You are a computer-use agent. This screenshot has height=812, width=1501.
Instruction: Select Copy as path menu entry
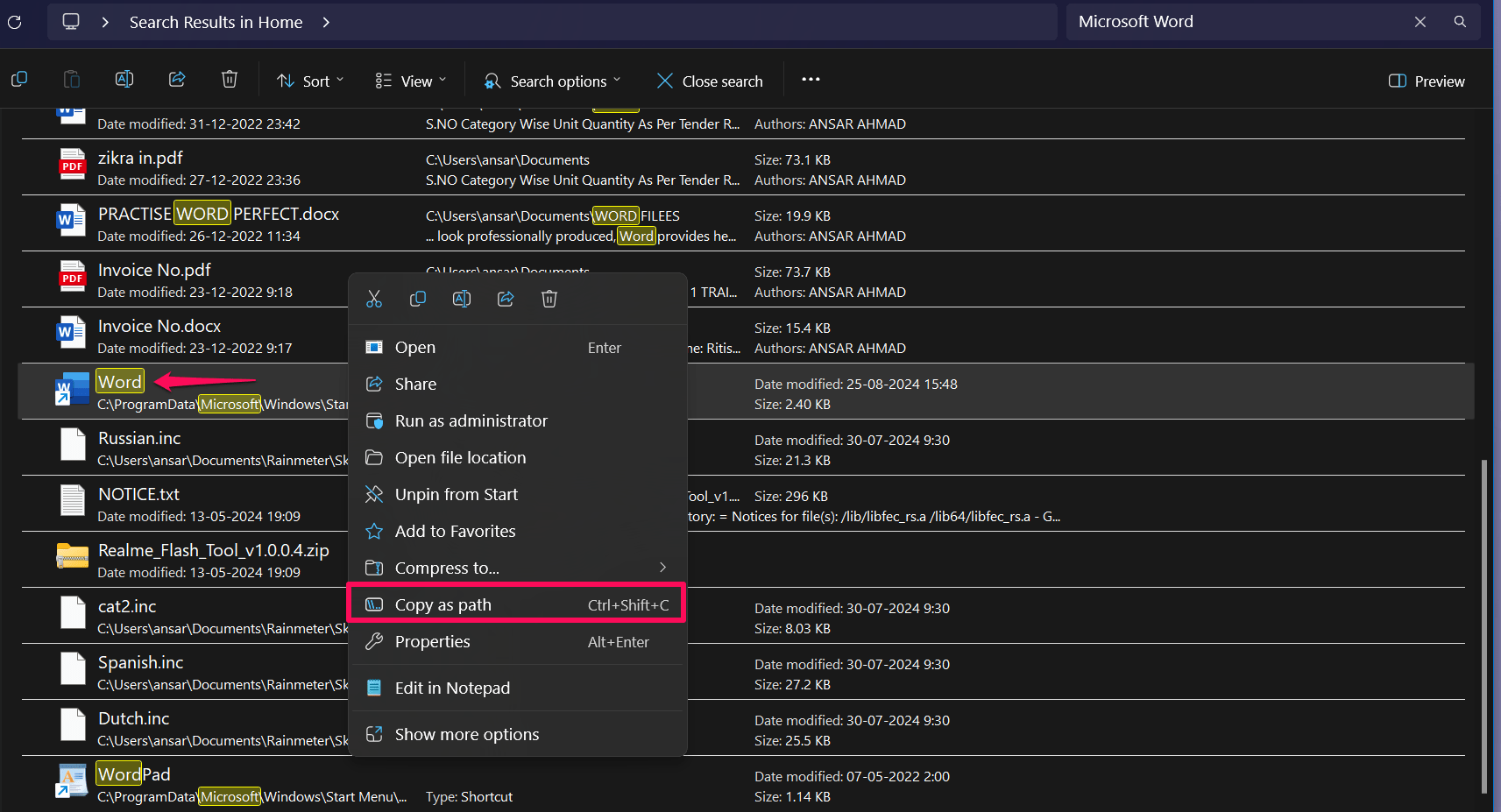click(516, 604)
